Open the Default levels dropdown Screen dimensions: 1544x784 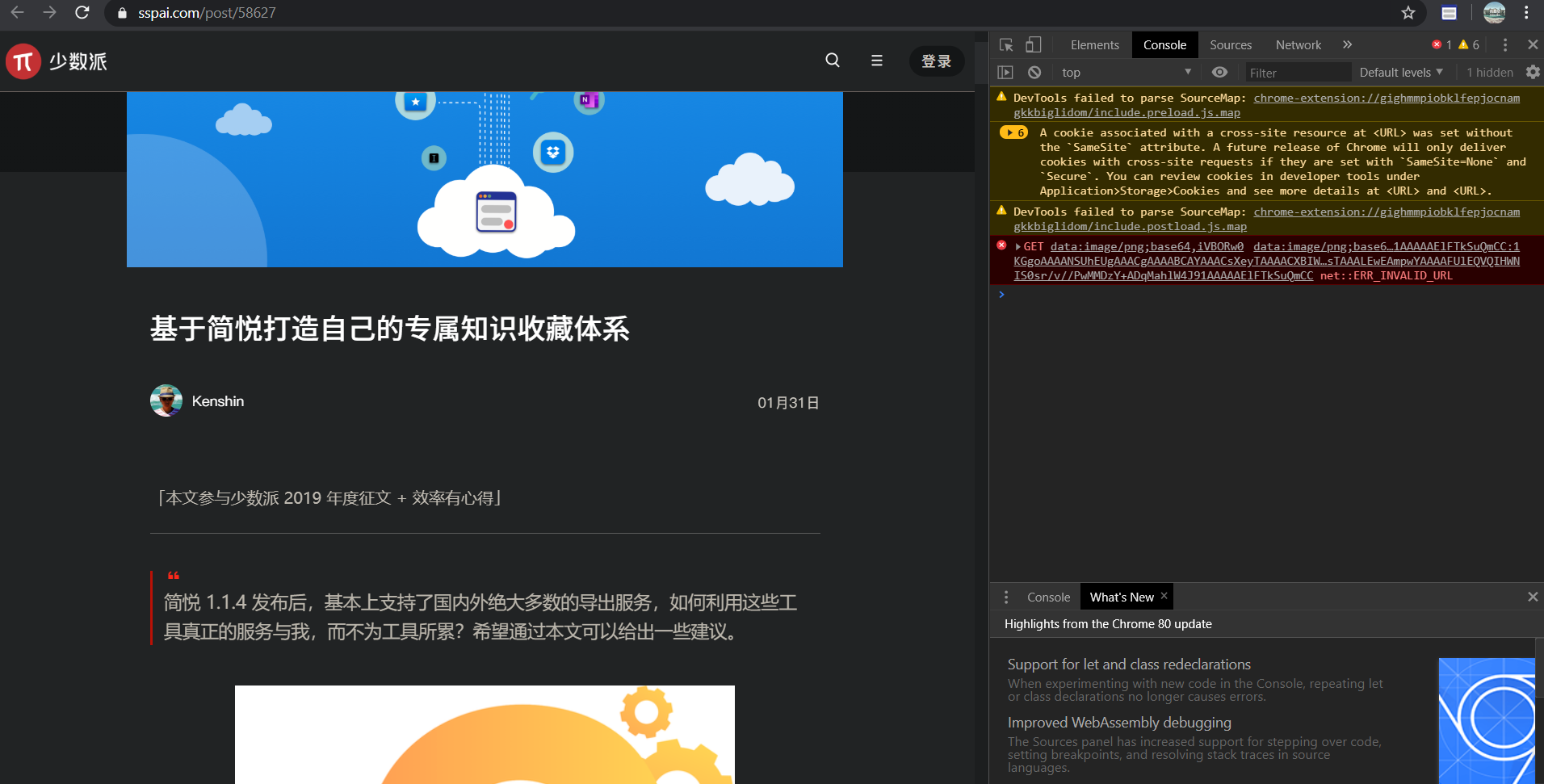coord(1401,72)
